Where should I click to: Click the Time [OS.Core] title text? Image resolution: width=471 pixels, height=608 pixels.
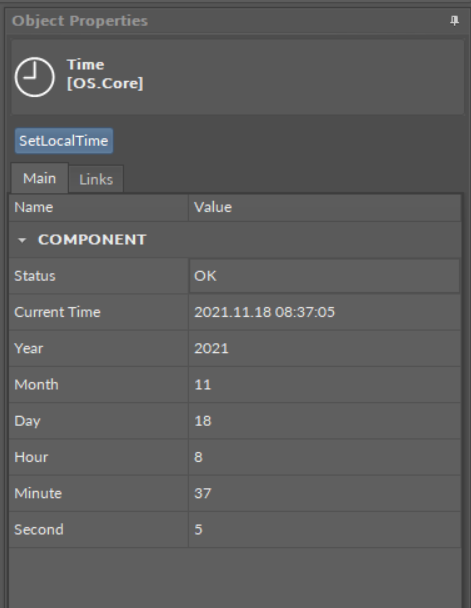tap(105, 74)
